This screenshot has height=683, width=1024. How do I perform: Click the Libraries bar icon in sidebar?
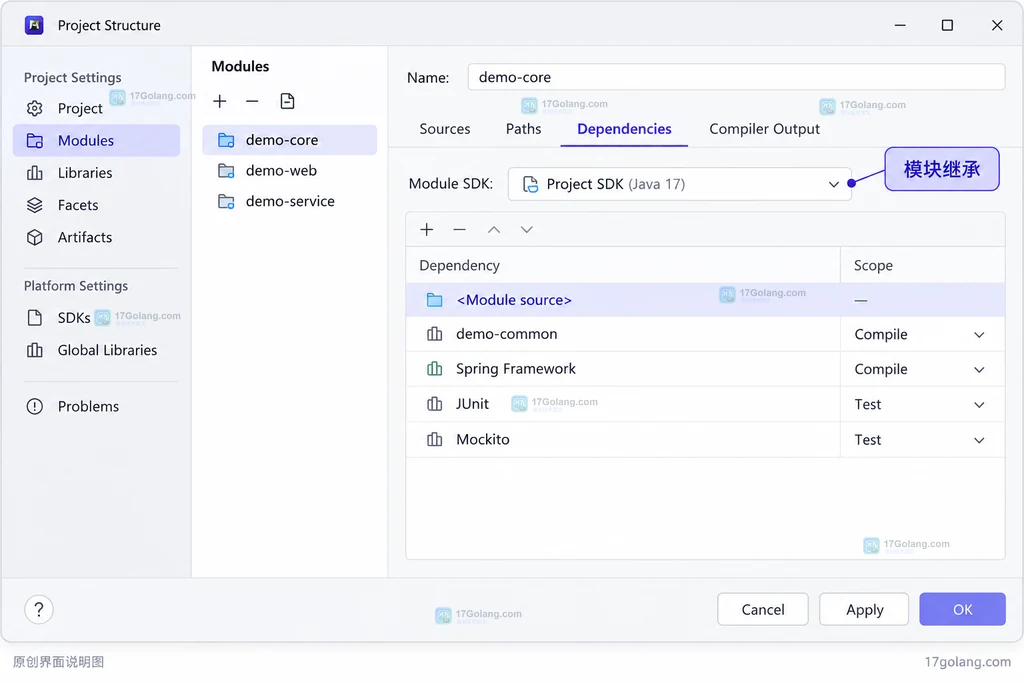click(35, 173)
